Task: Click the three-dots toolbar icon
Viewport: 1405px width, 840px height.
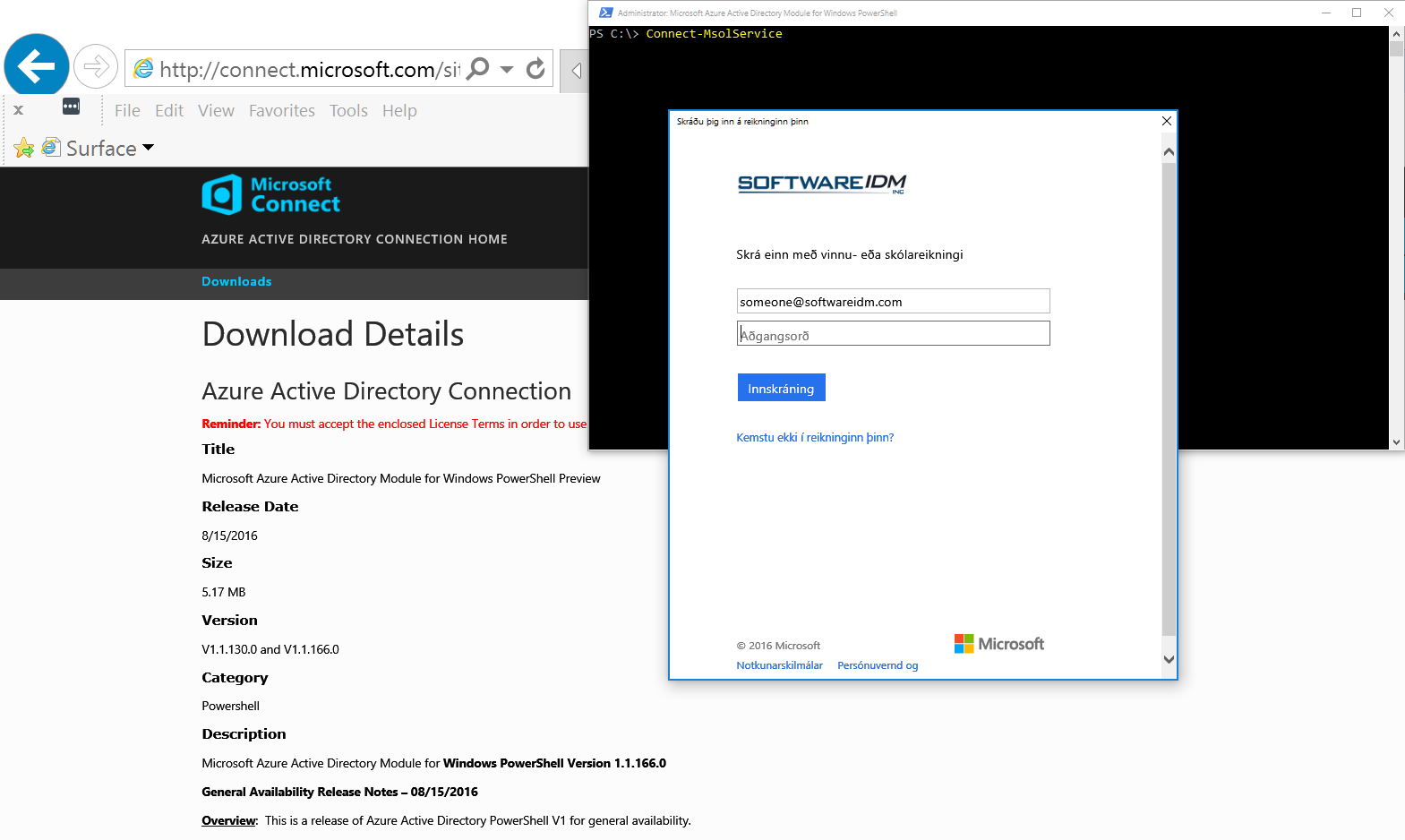Action: [71, 107]
